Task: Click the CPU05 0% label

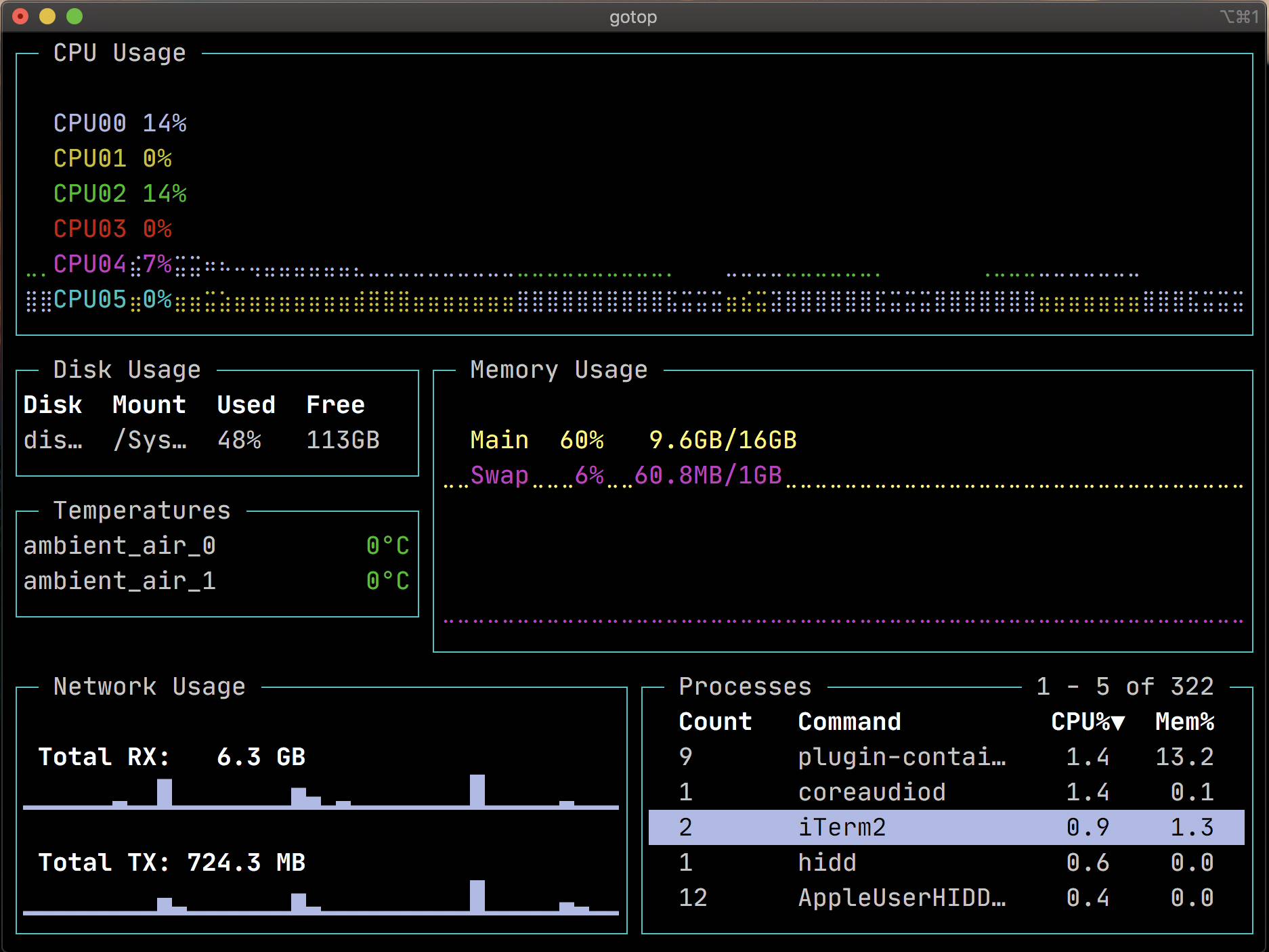Action: tap(112, 299)
